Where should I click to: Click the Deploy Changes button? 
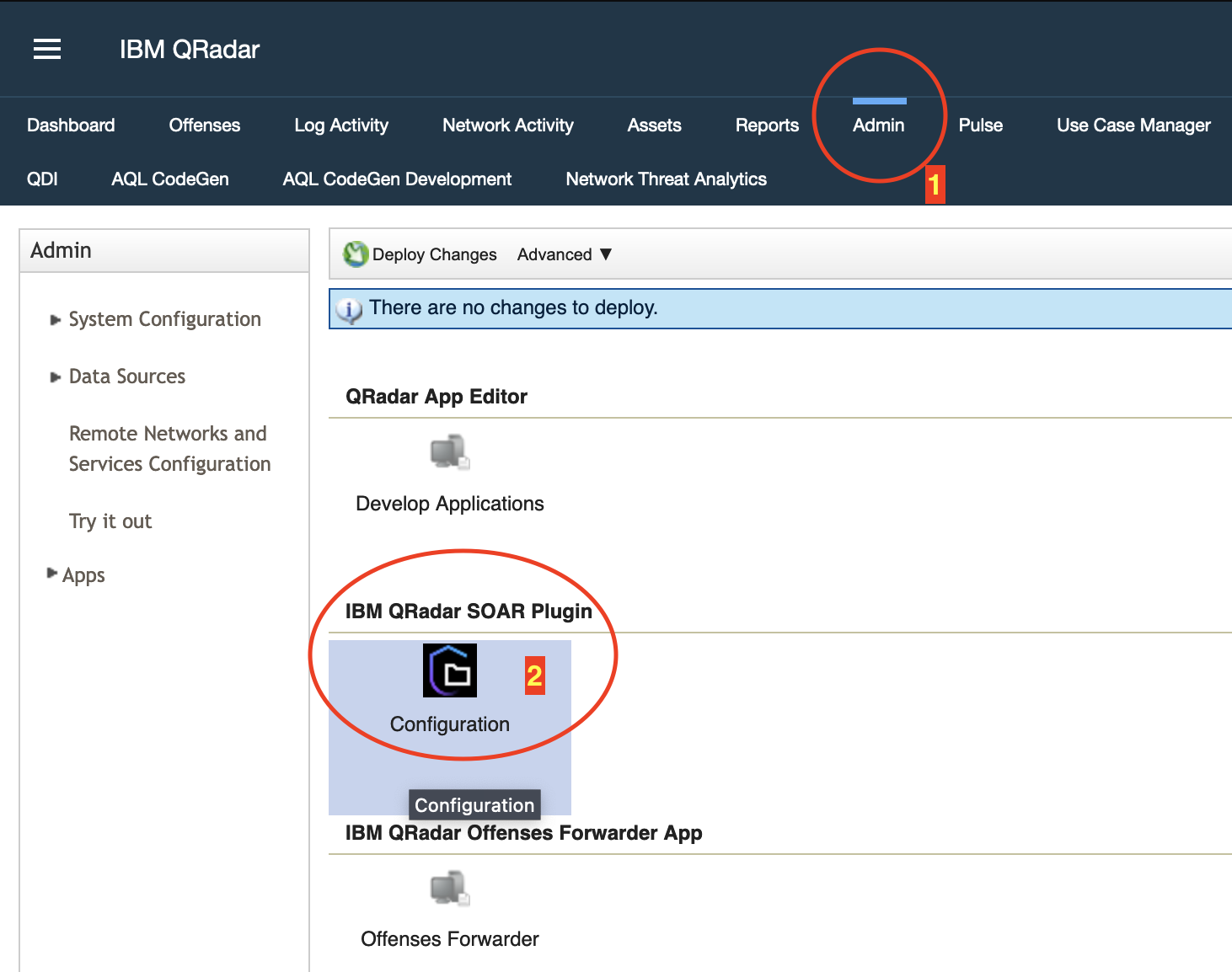[434, 254]
